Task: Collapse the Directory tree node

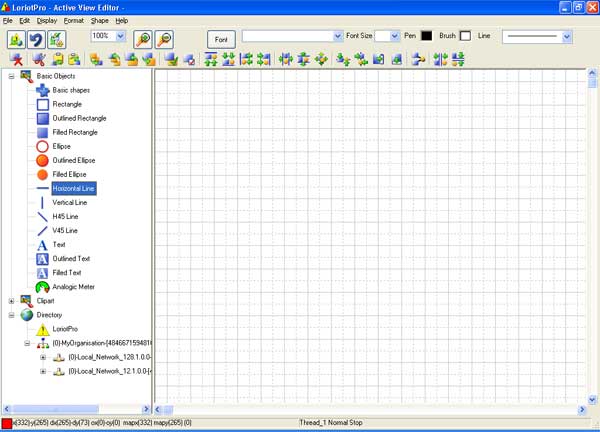Action: tap(11, 315)
